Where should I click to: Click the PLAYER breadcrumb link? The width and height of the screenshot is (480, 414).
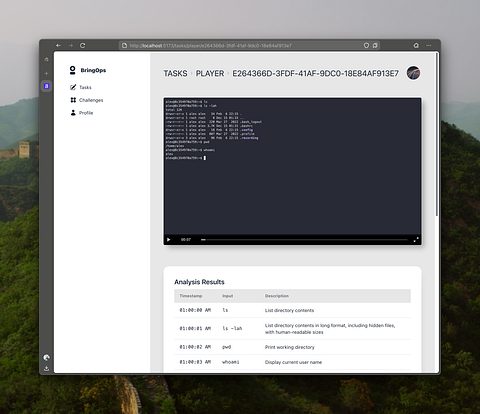tap(210, 73)
